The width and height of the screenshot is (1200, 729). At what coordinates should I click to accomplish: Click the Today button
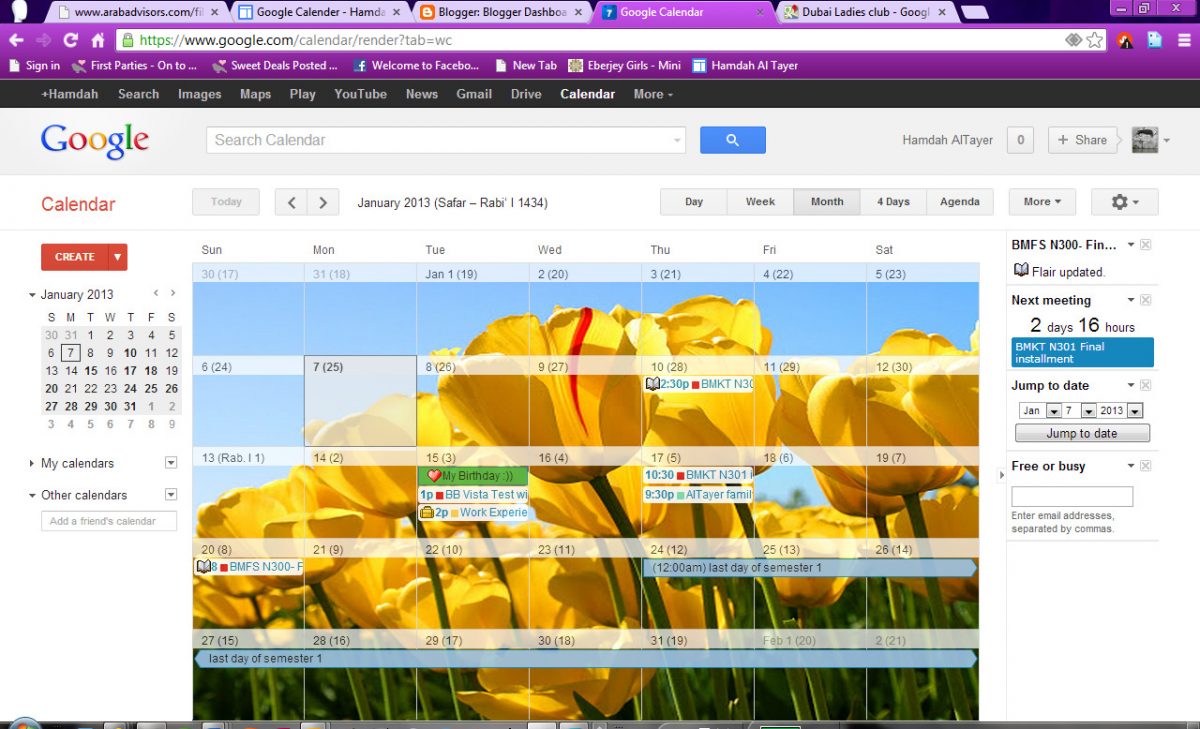(225, 201)
